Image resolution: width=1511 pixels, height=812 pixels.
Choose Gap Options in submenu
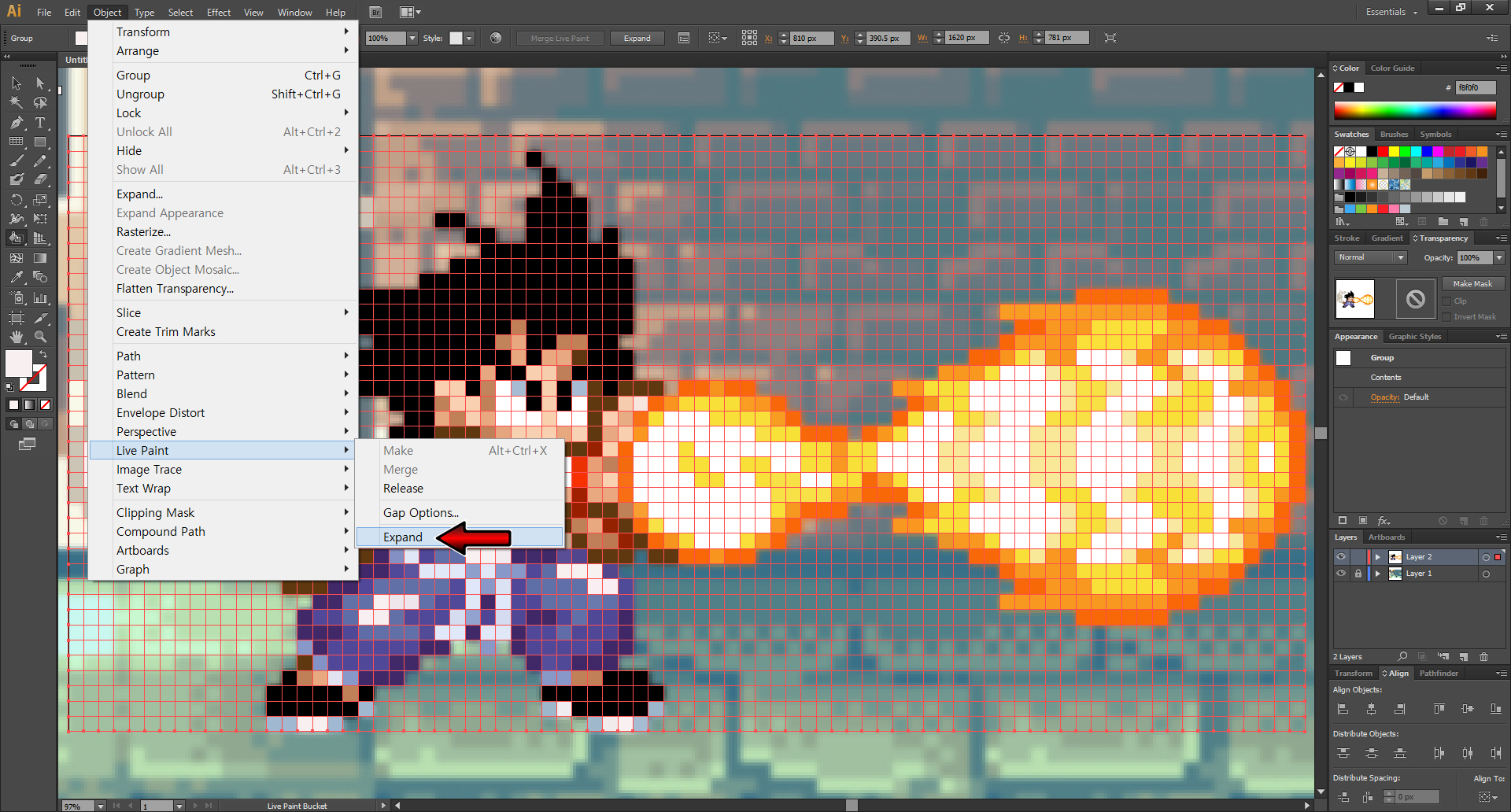point(460,513)
